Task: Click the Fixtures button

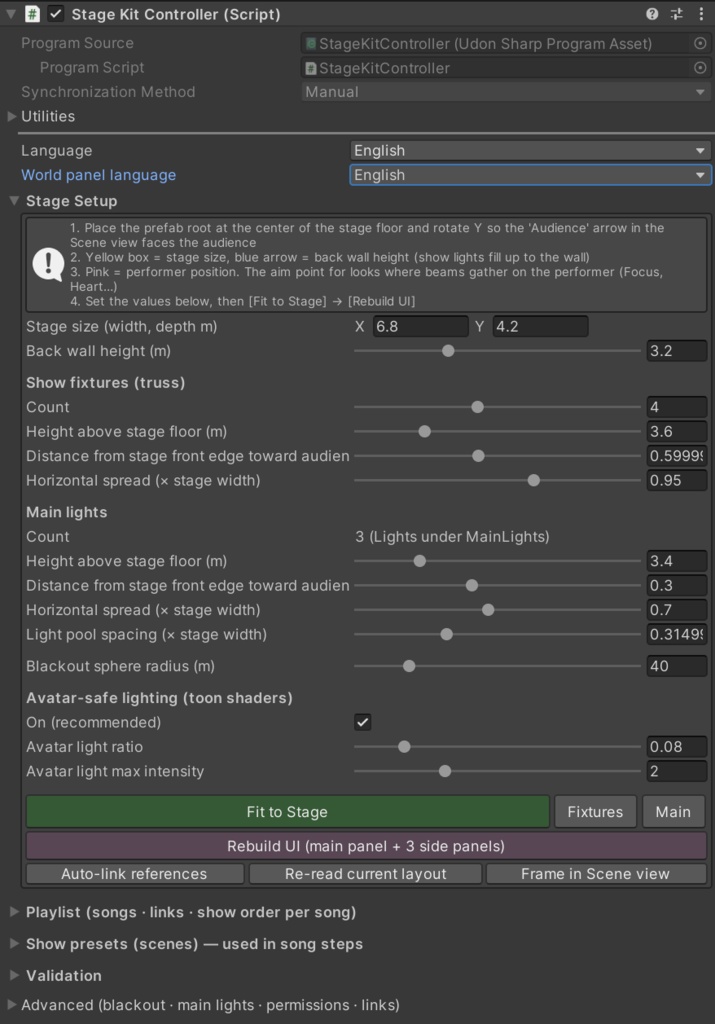Action: coord(595,812)
